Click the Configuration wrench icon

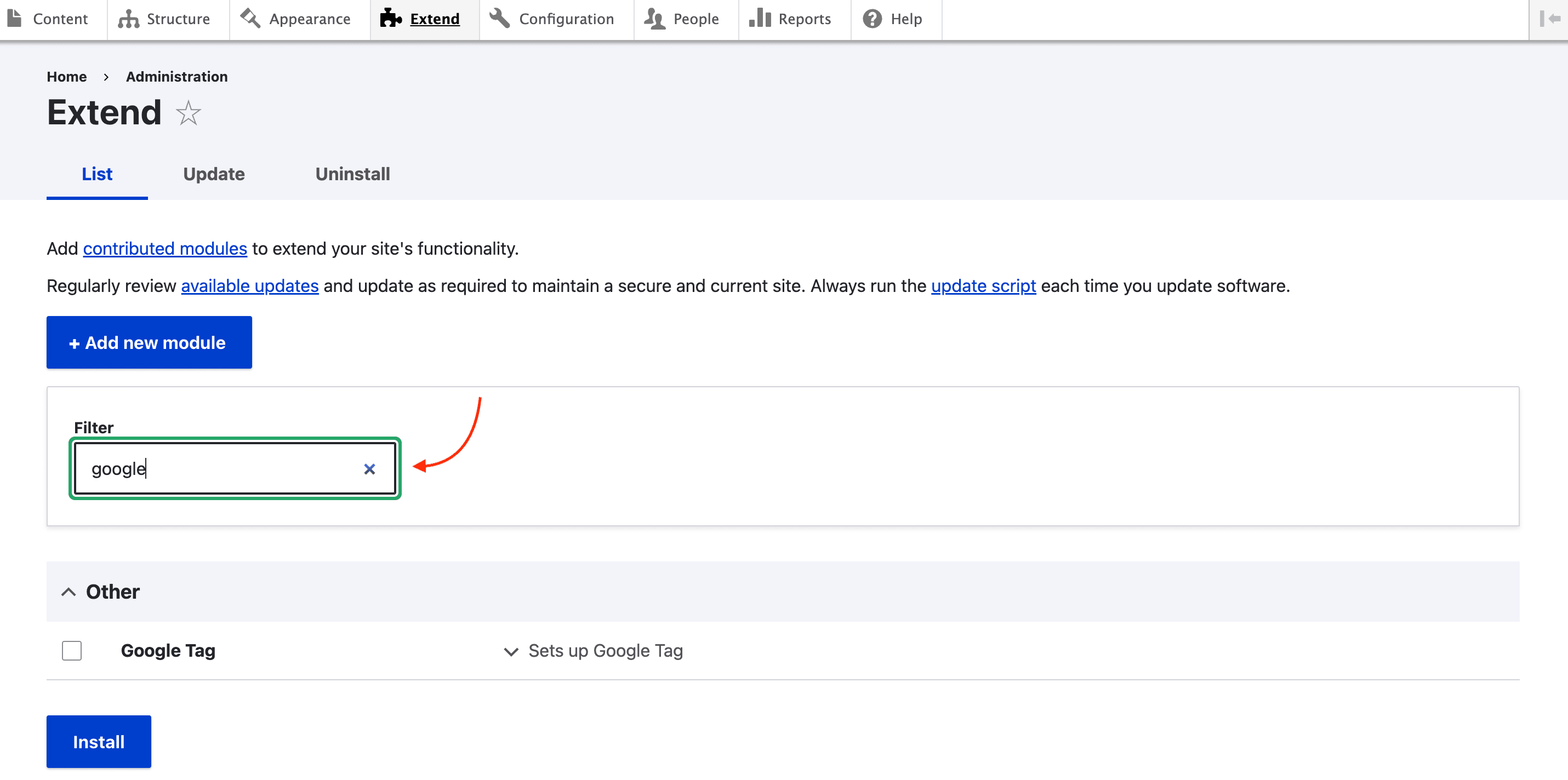(500, 19)
